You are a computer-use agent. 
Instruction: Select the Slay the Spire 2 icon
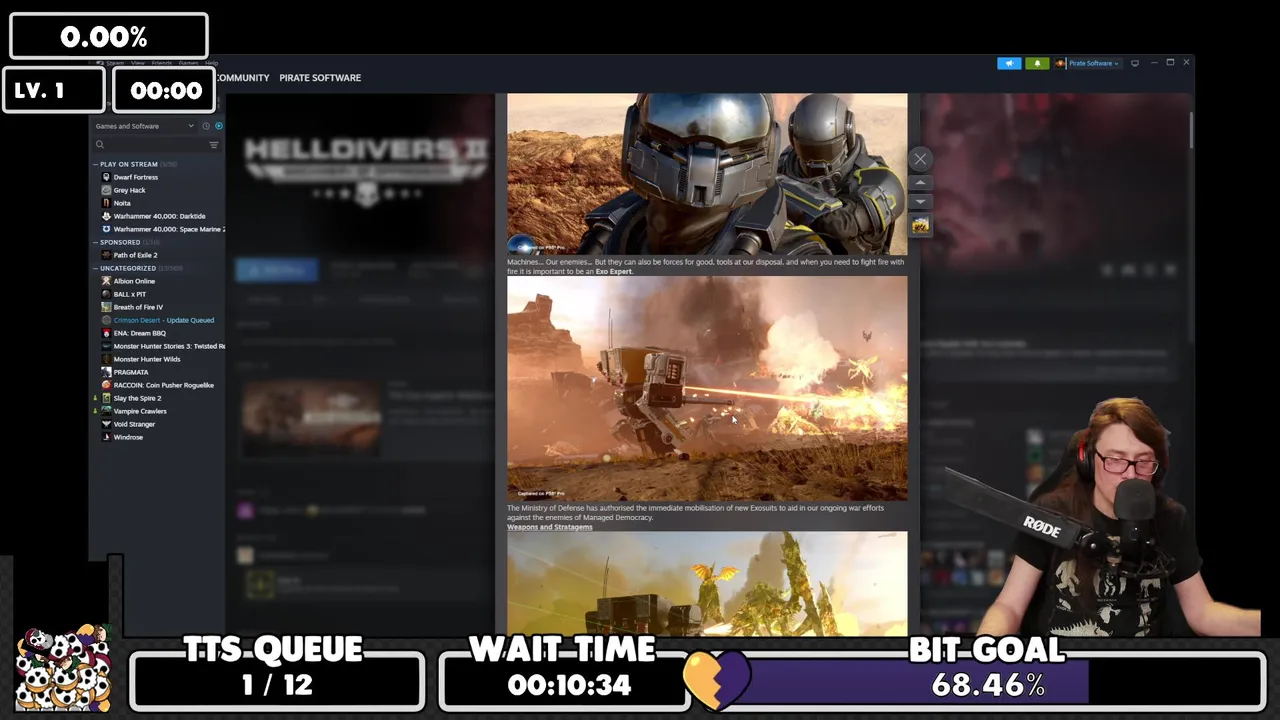(106, 398)
